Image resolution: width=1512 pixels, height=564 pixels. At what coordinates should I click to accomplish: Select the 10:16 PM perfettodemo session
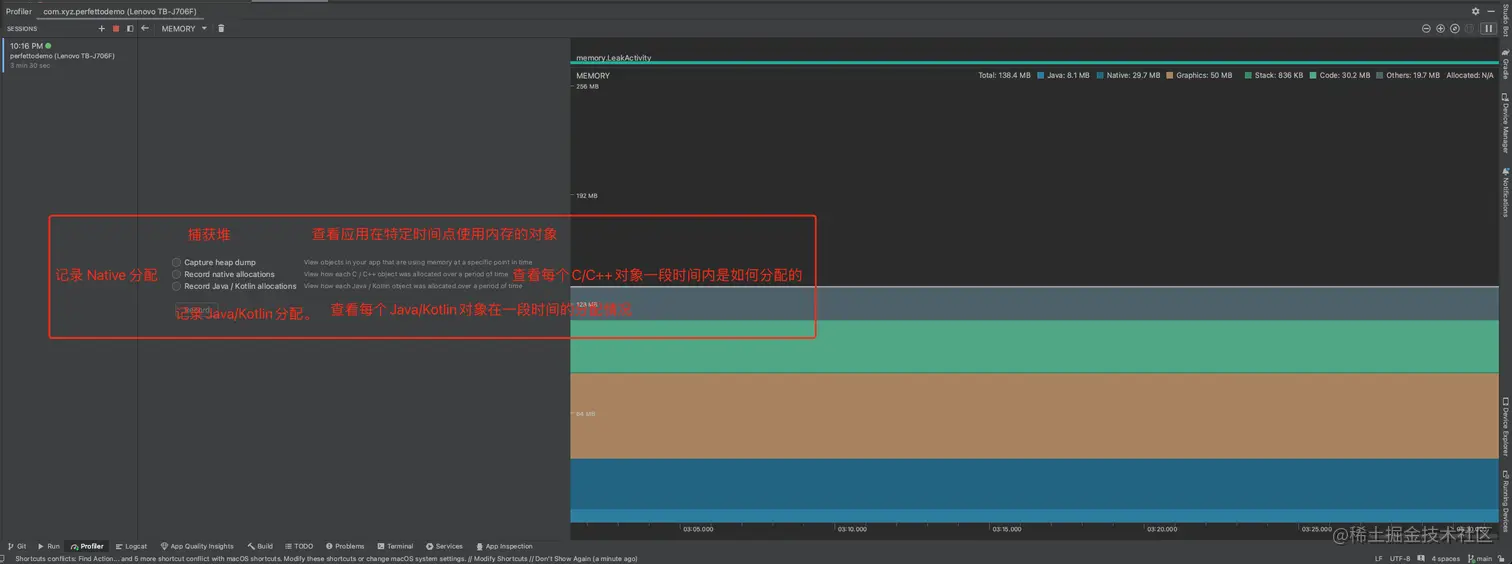(68, 55)
